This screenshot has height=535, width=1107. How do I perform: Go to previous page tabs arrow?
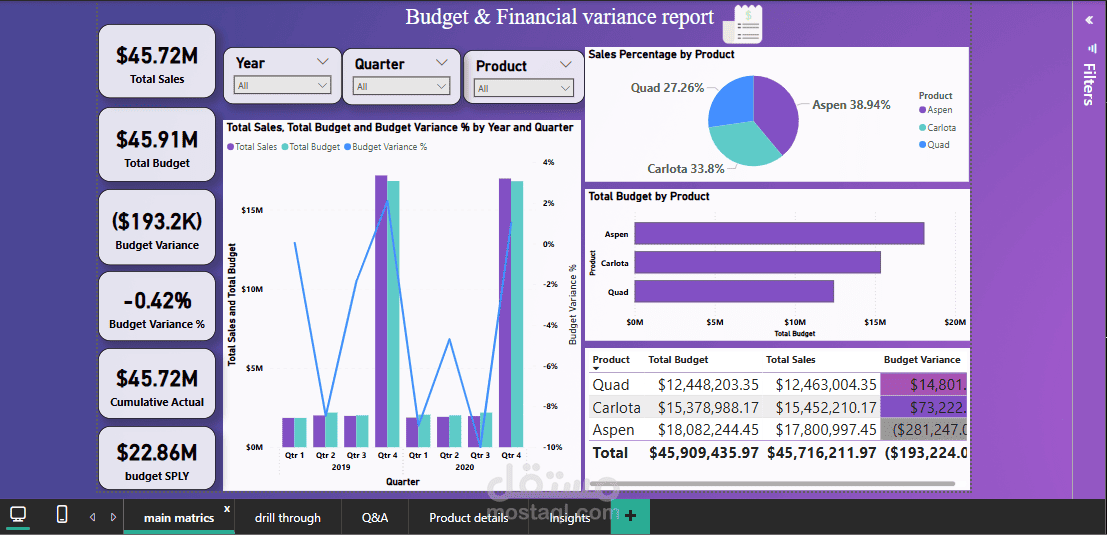[92, 517]
